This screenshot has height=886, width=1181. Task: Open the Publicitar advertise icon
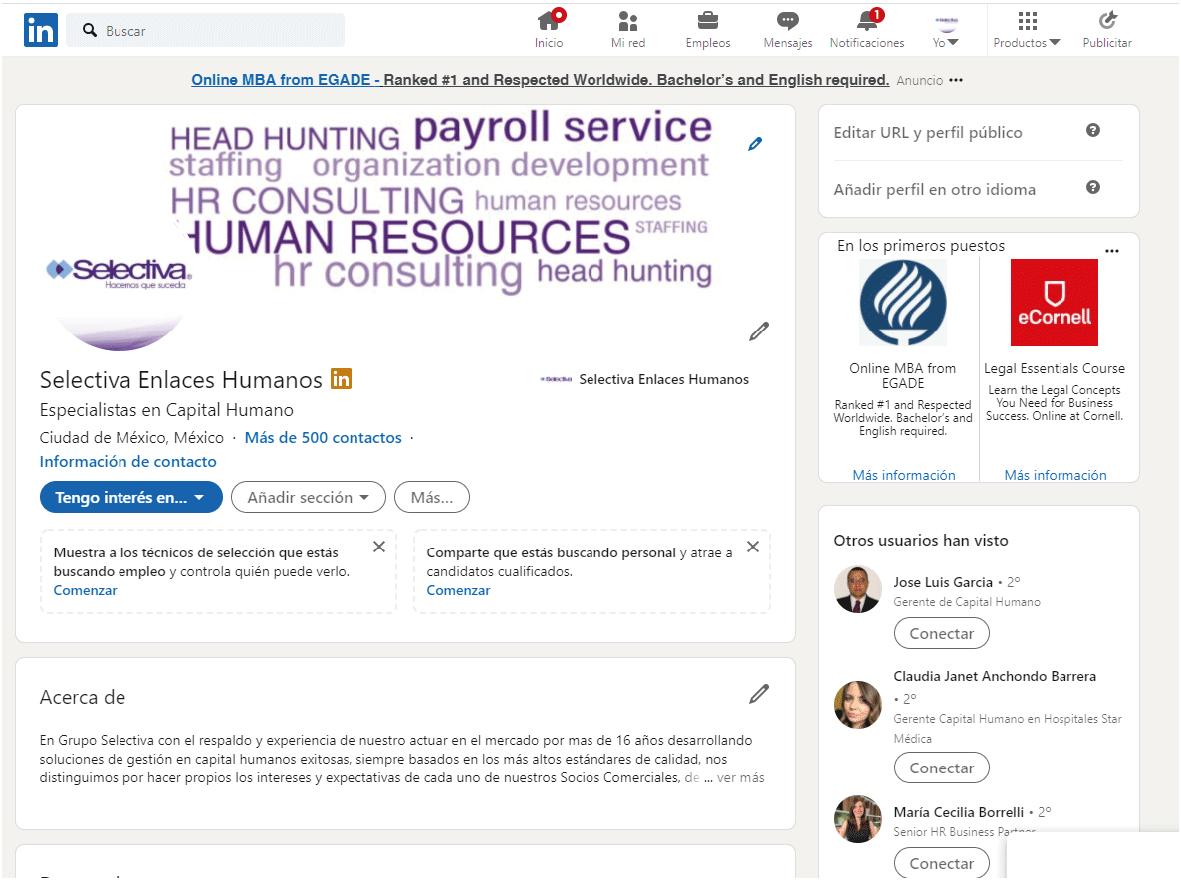[x=1106, y=20]
